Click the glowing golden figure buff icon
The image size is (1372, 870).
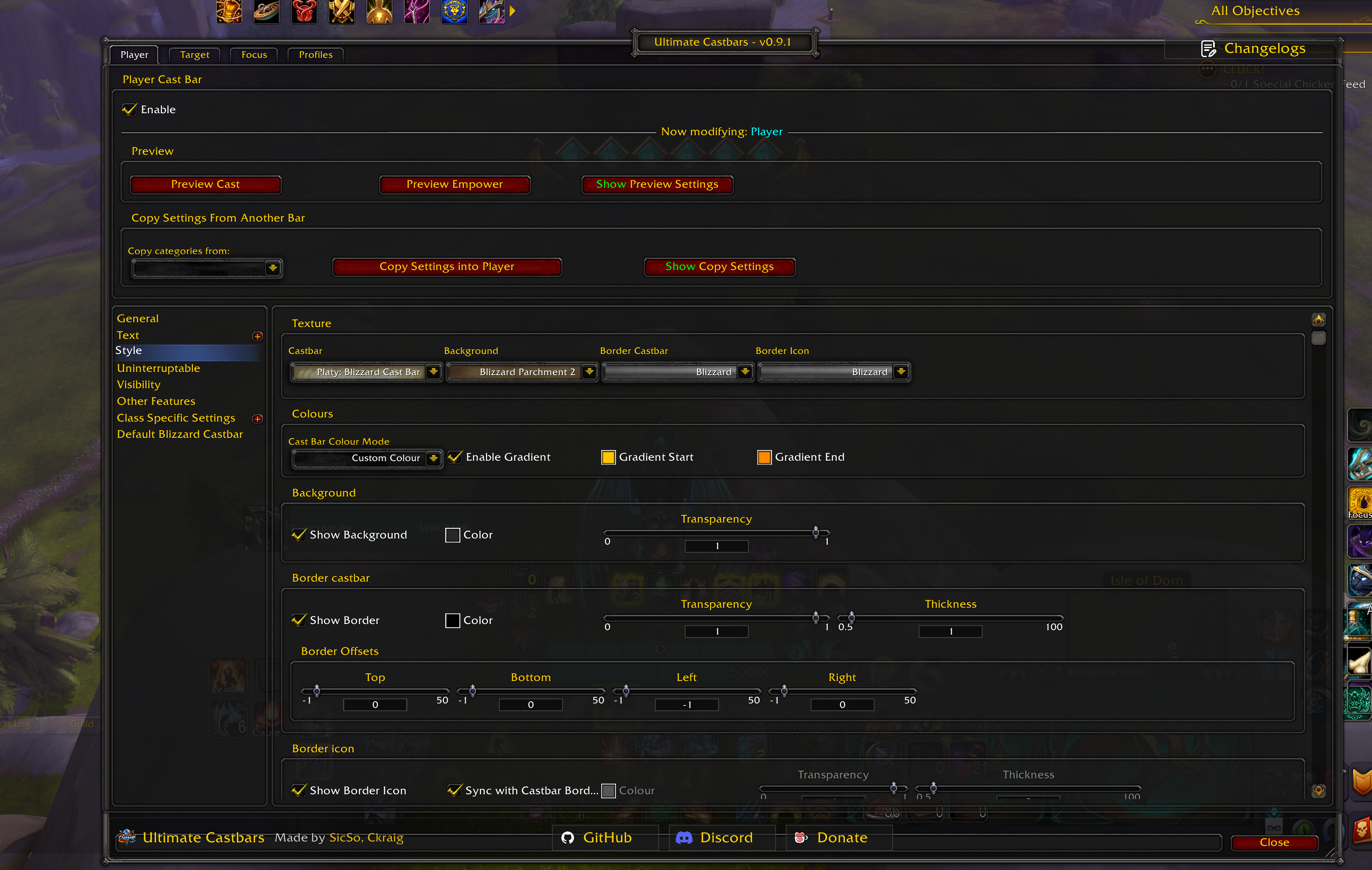(380, 11)
